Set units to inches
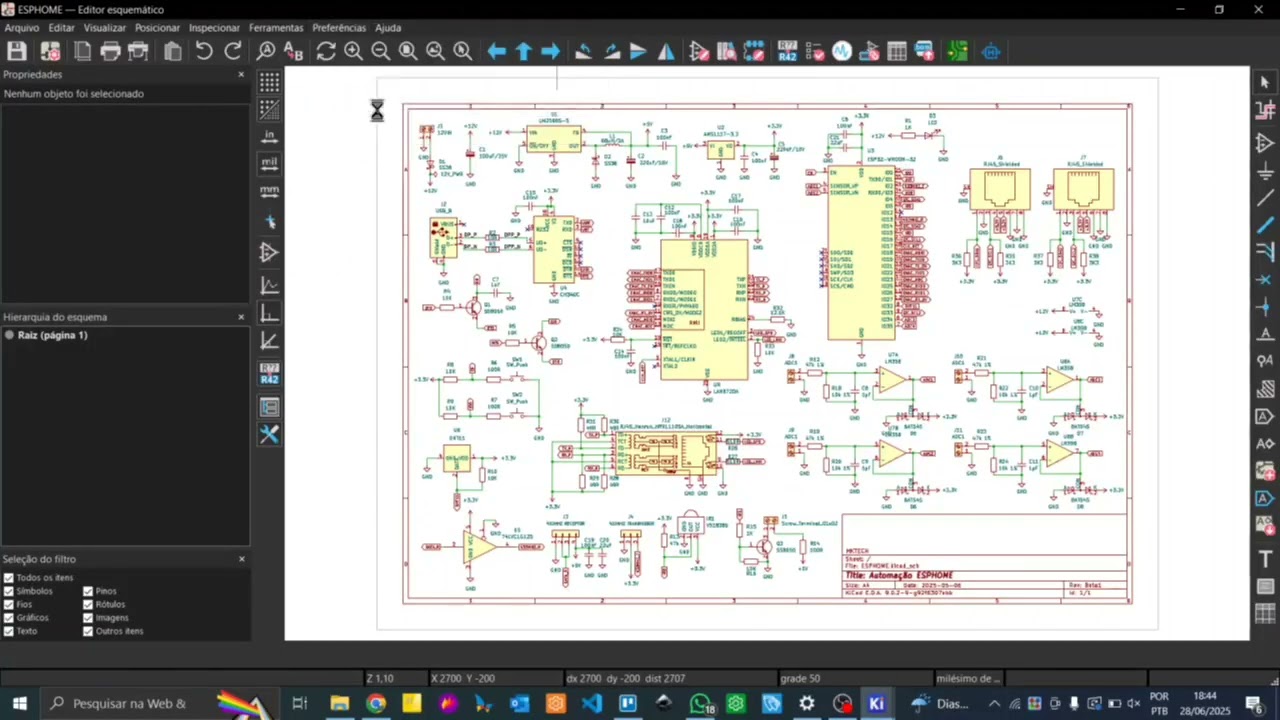Viewport: 1280px width, 720px height. (269, 136)
